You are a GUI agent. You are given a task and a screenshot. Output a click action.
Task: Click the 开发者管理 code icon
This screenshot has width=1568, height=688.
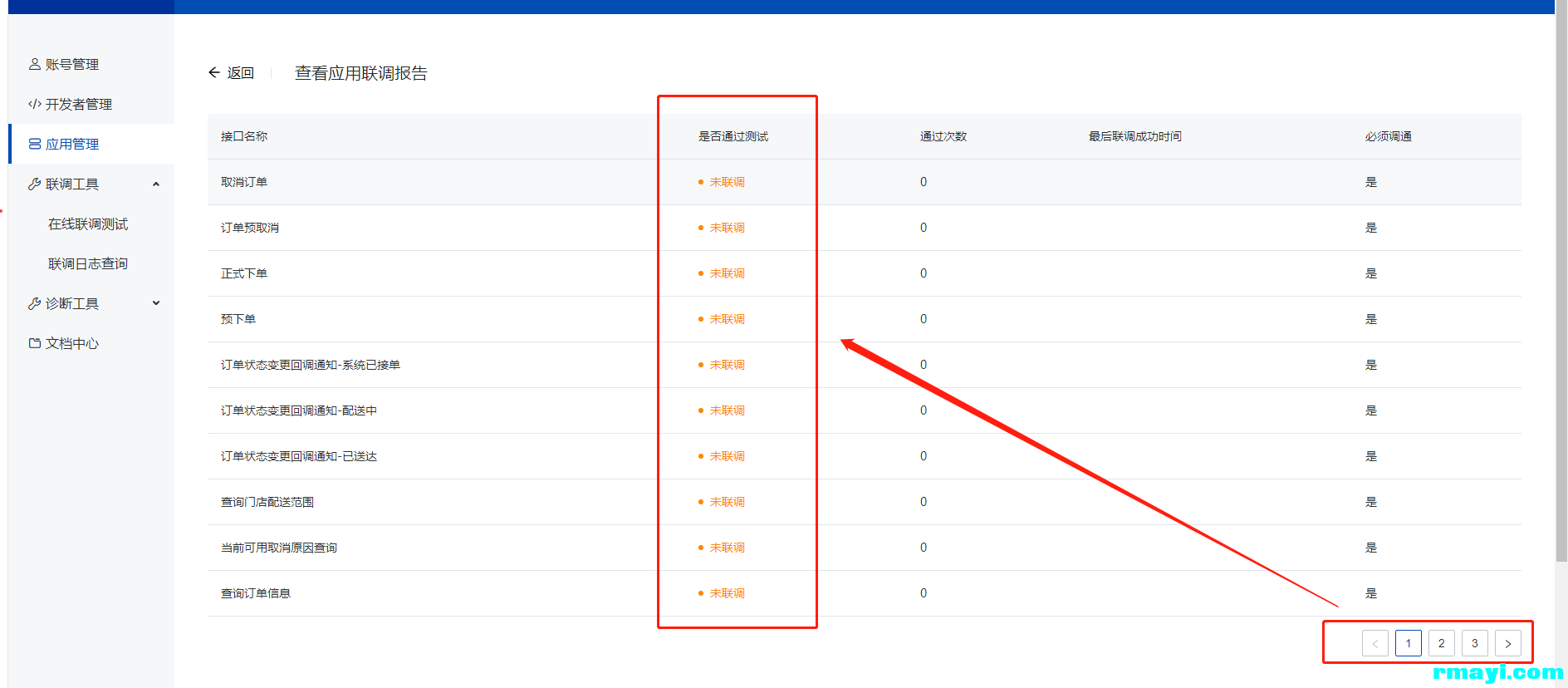tap(34, 104)
